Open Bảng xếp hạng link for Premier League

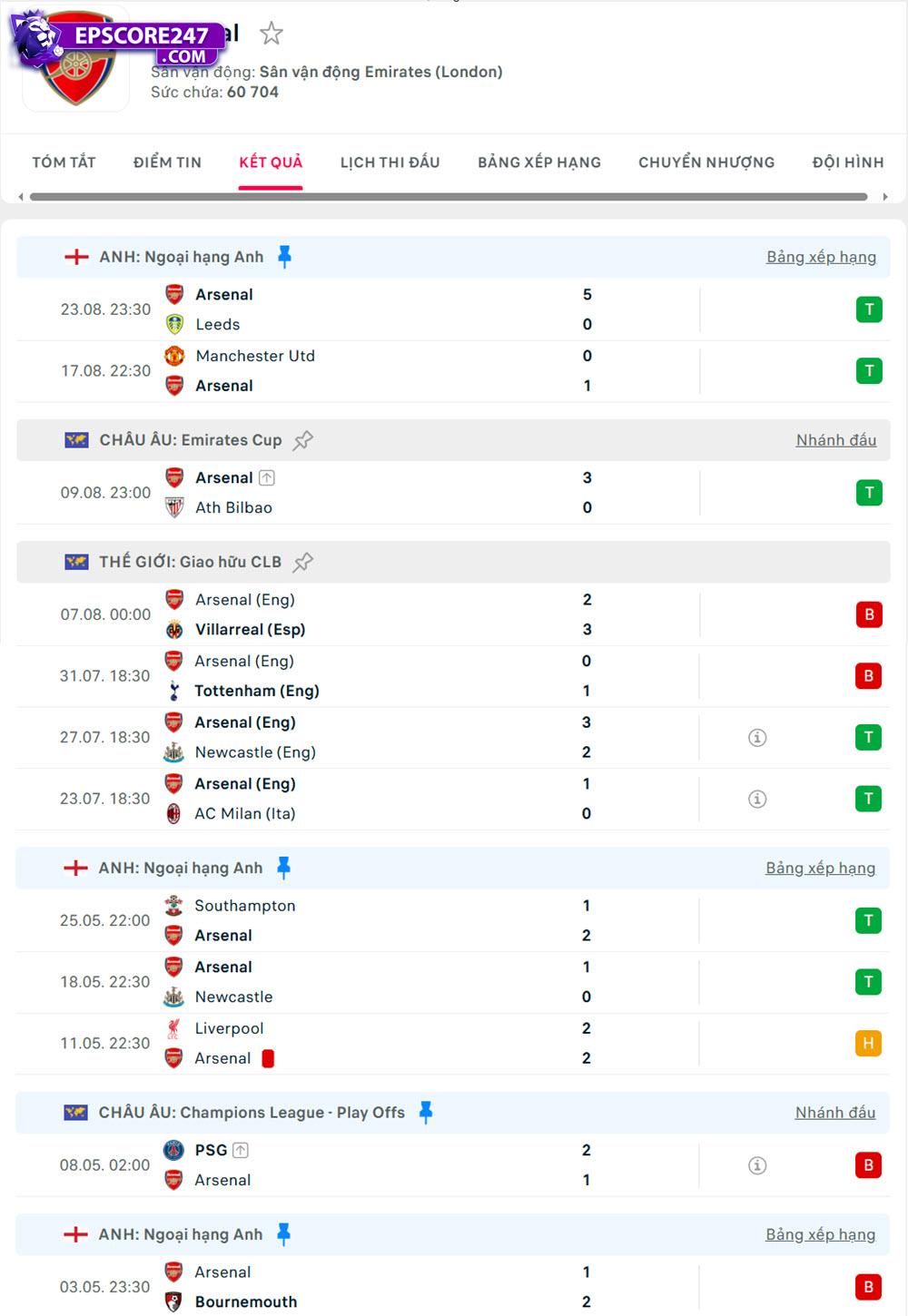[821, 256]
